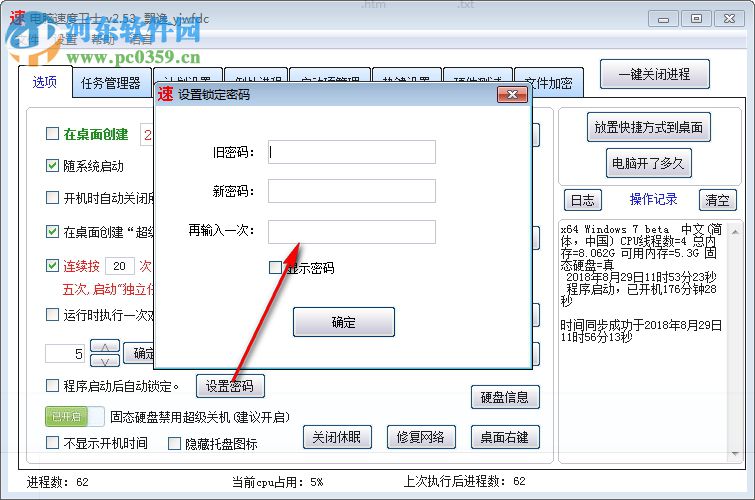Enable 运行时执行一次 checkbox
755x500 pixels.
[x=52, y=315]
